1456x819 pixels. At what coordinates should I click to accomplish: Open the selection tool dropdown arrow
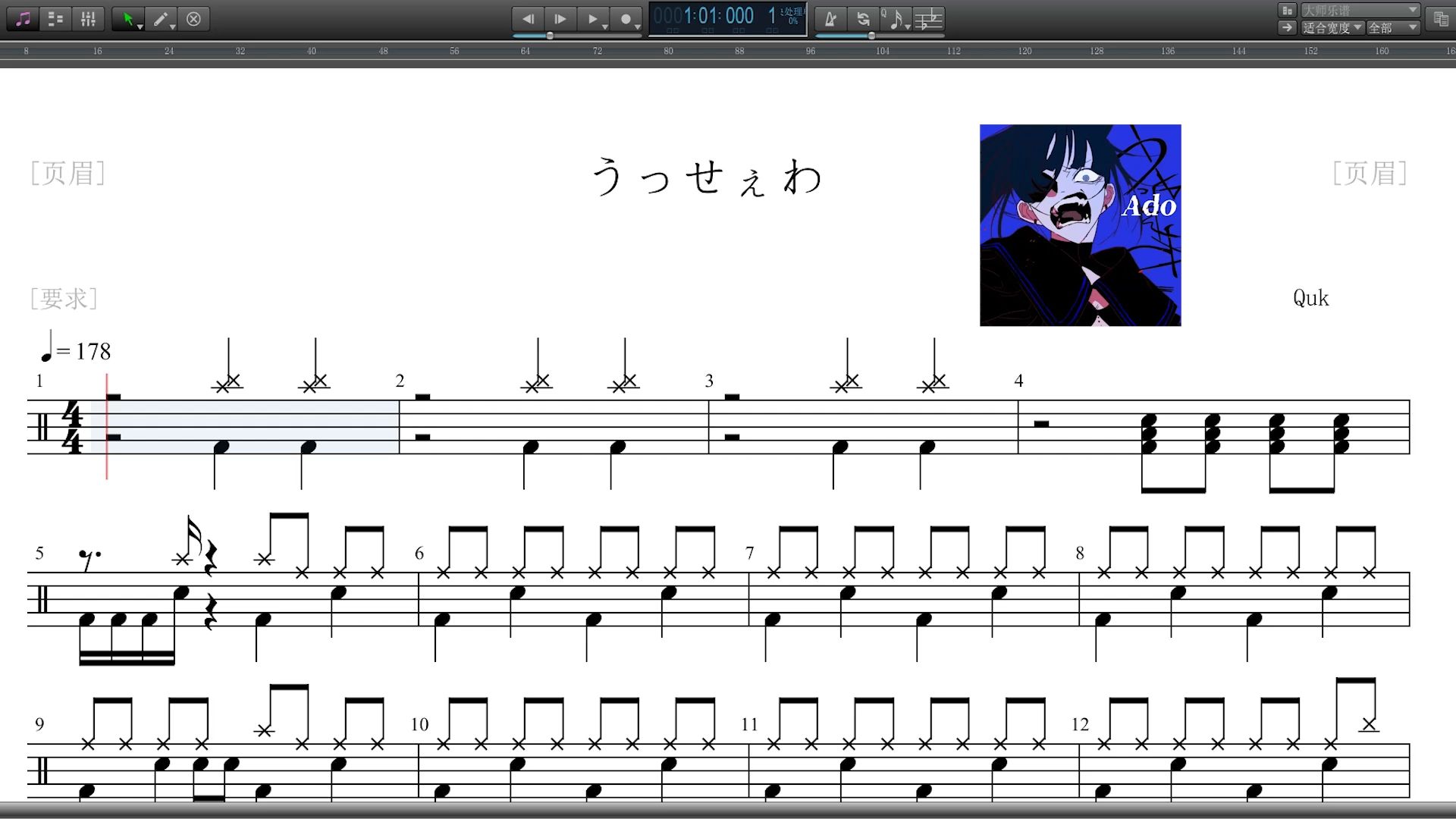[140, 27]
